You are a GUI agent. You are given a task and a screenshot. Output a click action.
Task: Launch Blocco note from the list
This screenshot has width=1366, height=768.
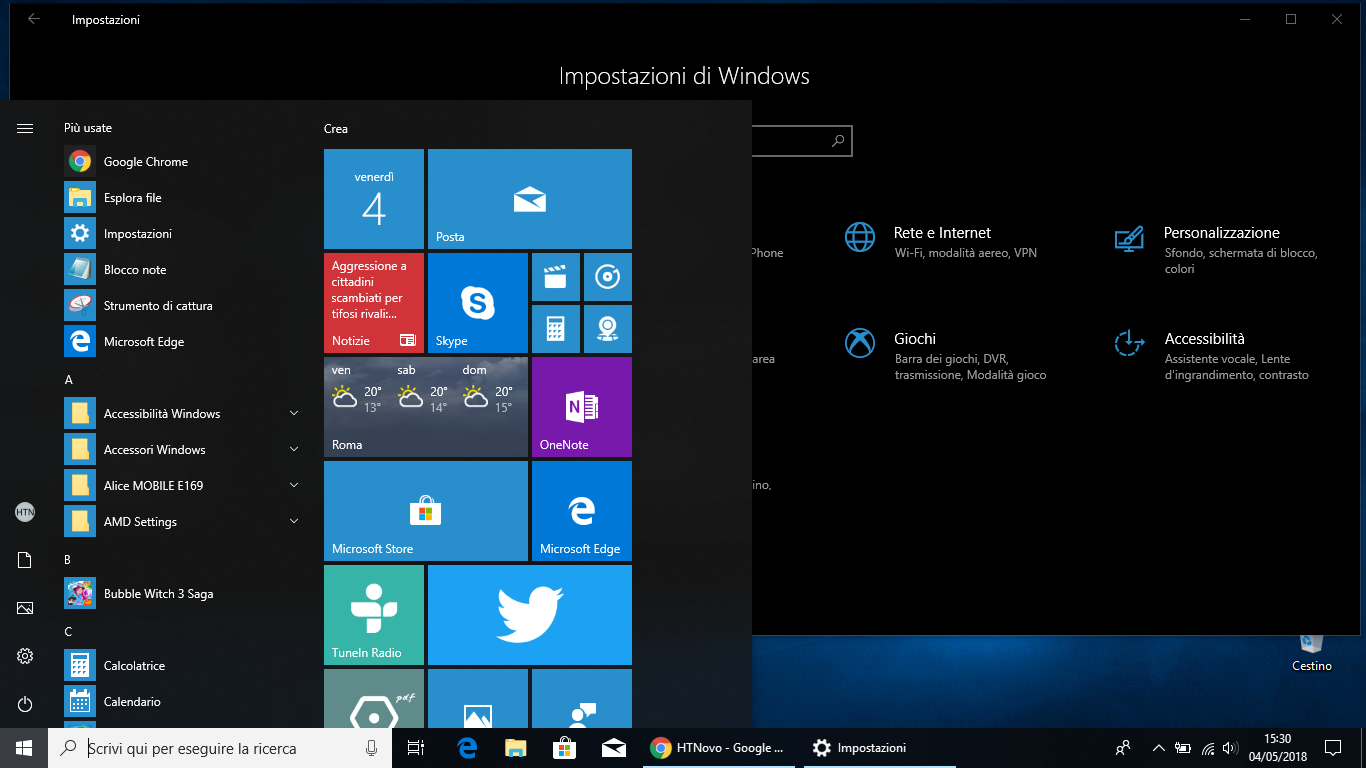tap(182, 270)
